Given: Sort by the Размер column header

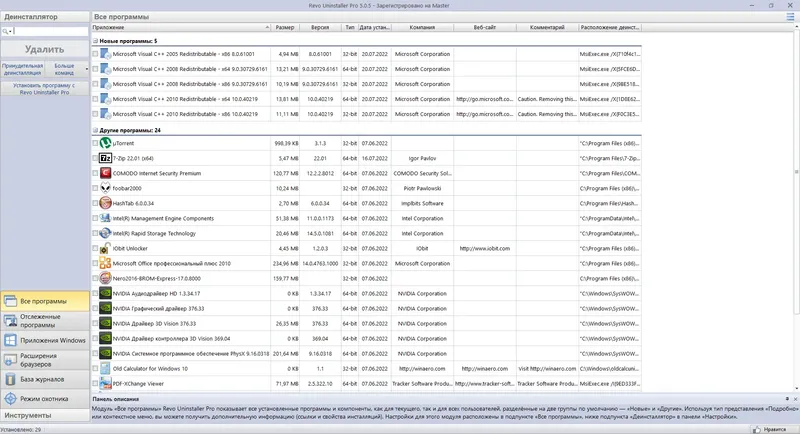Looking at the screenshot, I should 285,28.
